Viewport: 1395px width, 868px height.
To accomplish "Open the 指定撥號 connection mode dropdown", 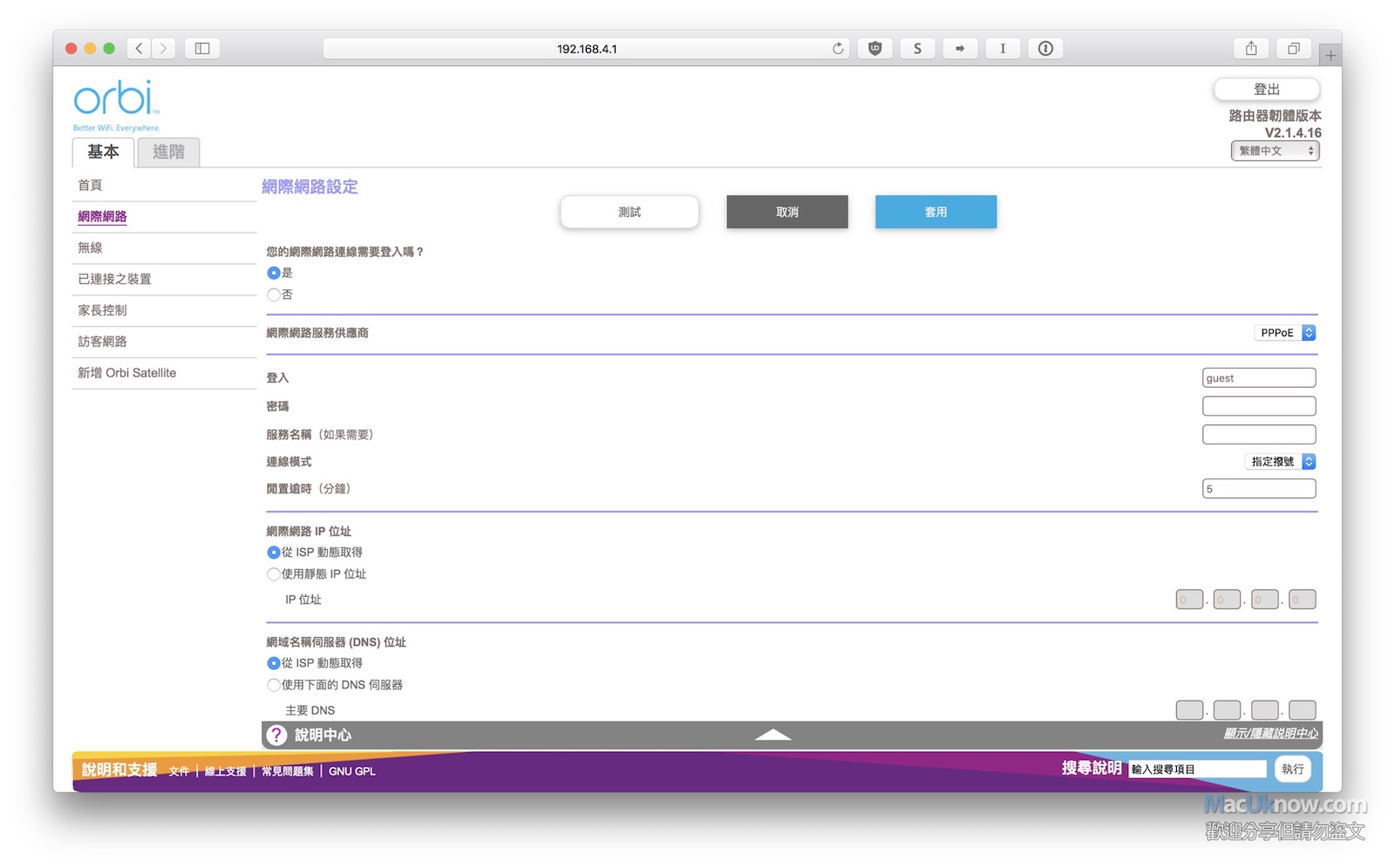I will point(1279,462).
